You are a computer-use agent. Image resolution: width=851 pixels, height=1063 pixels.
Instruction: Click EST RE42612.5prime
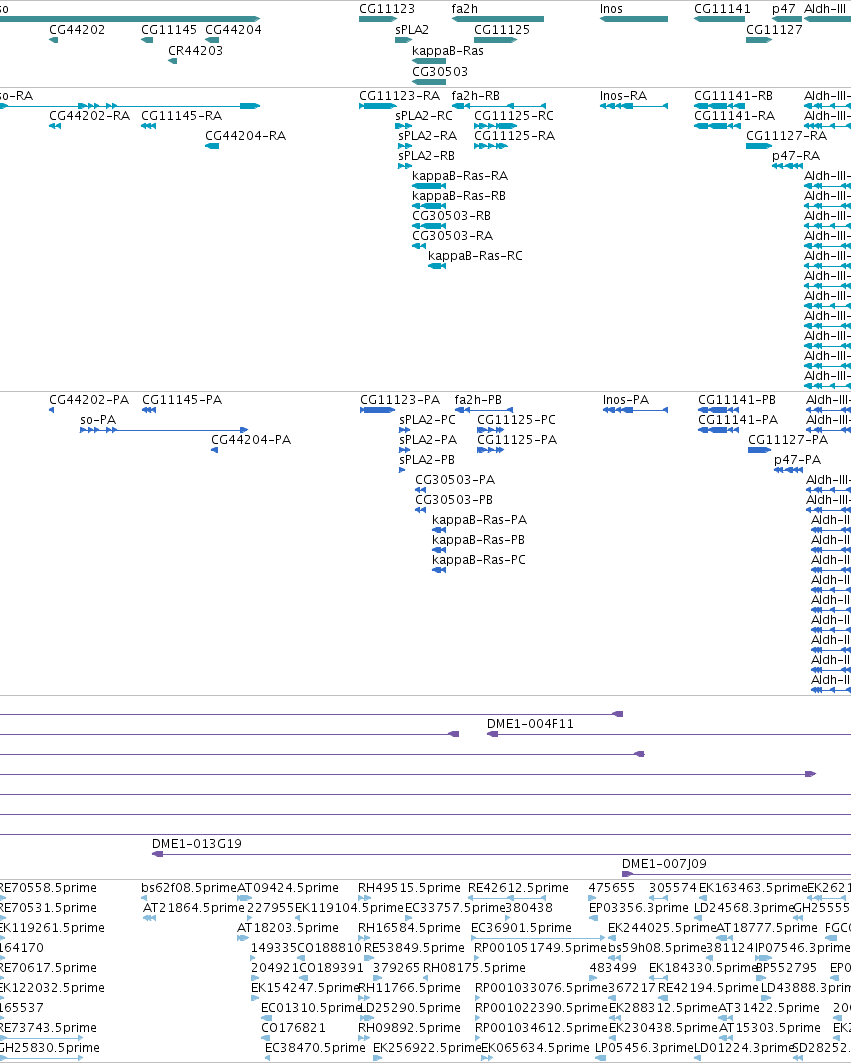[x=518, y=888]
